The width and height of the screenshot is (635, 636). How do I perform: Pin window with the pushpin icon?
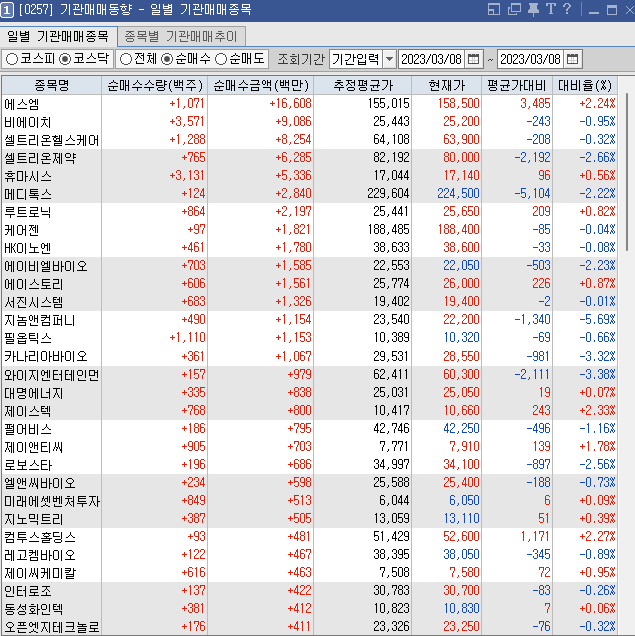(x=533, y=9)
